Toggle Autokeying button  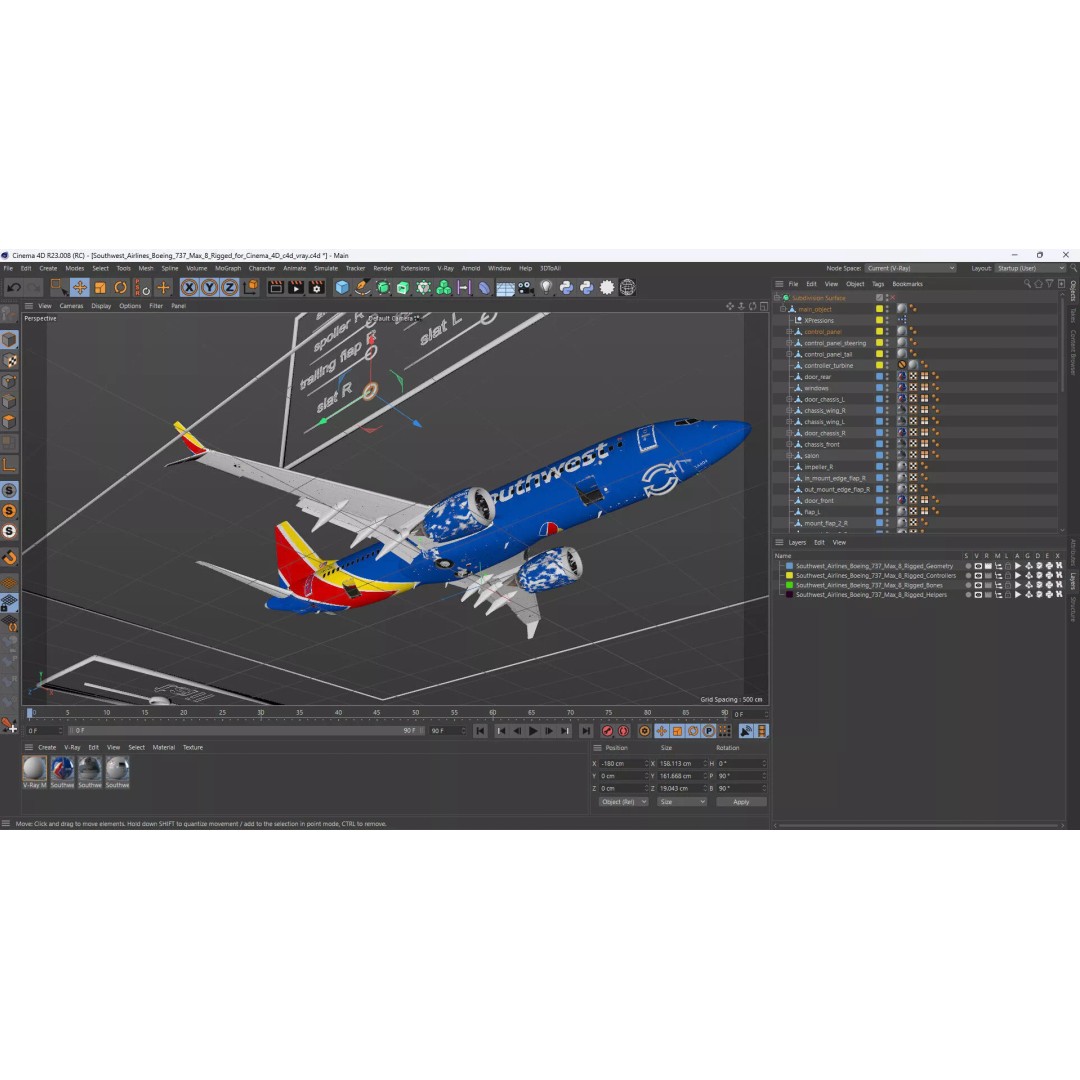(623, 731)
